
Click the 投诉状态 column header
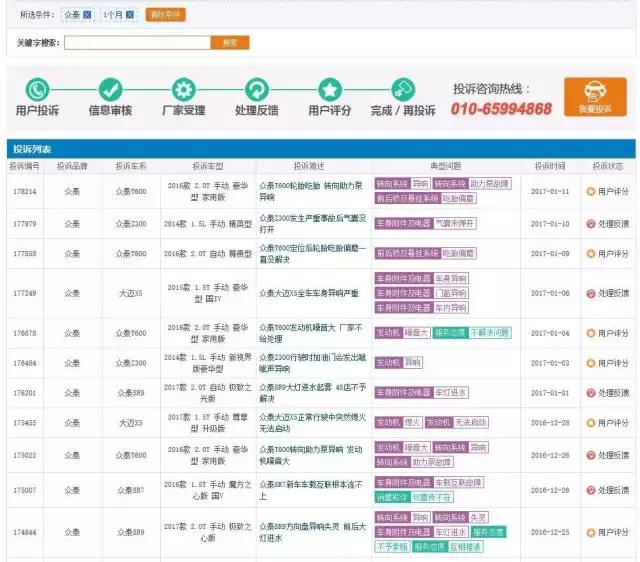[x=607, y=166]
